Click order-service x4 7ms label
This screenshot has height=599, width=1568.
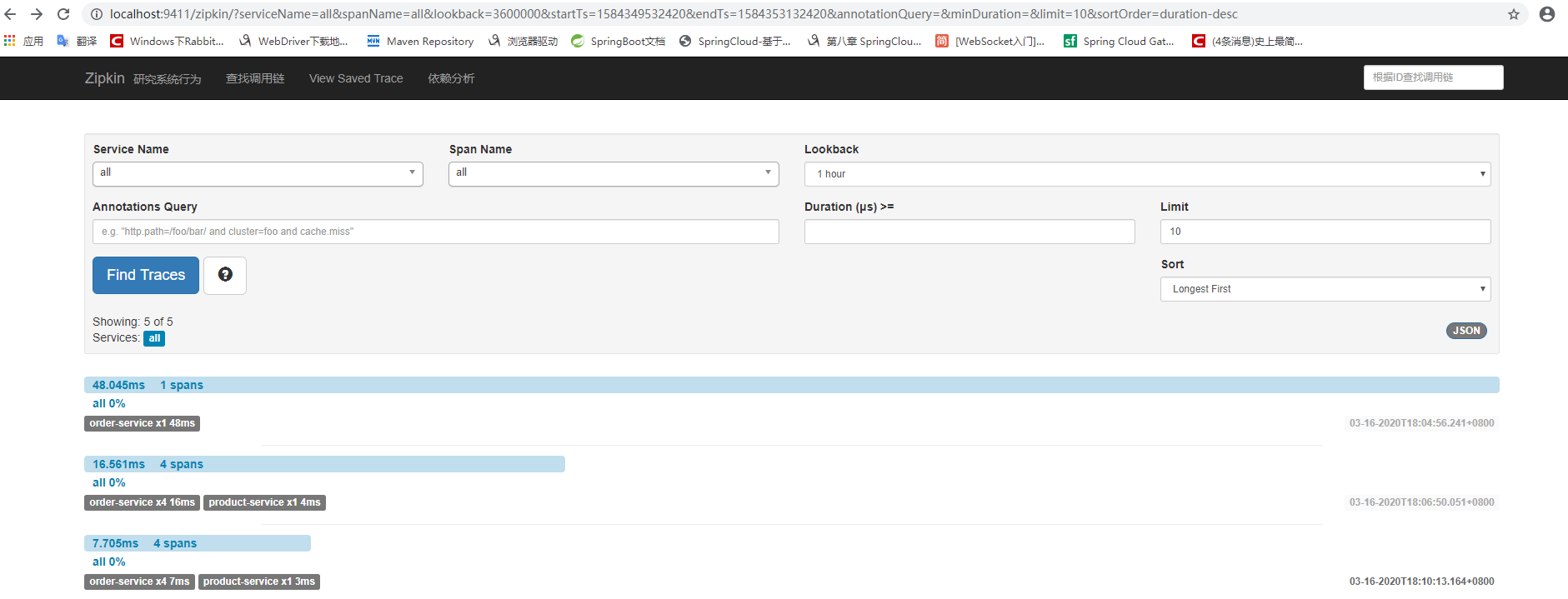139,582
